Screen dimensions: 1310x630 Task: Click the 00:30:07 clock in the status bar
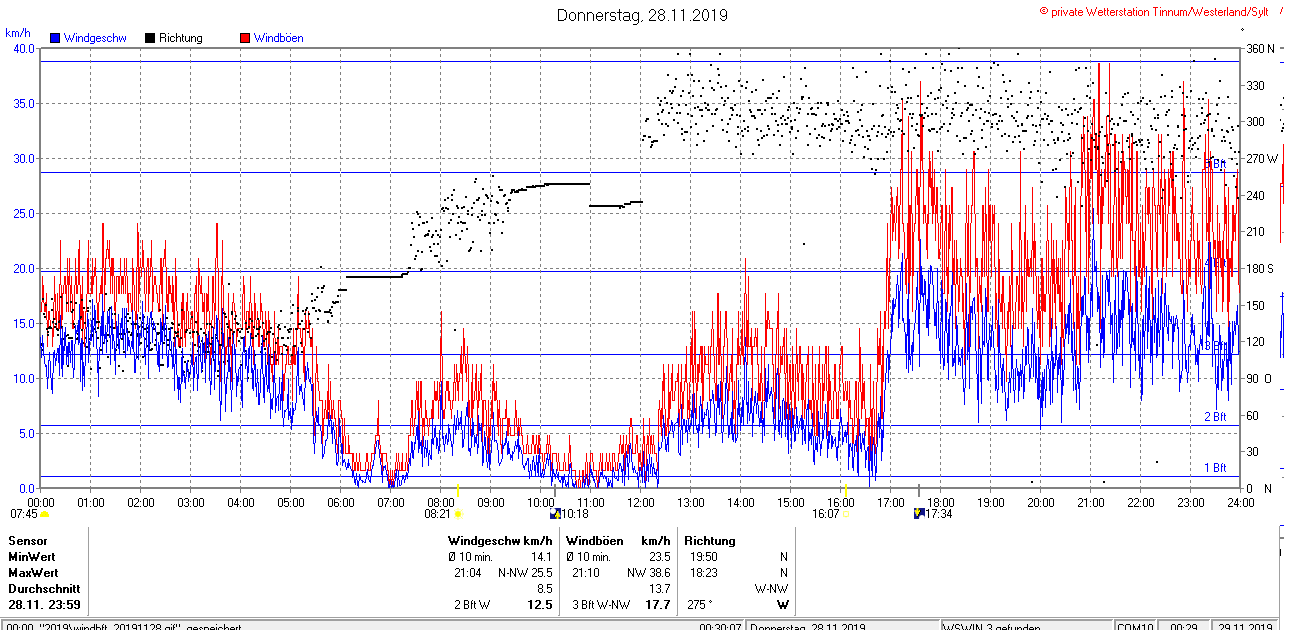pyautogui.click(x=720, y=627)
